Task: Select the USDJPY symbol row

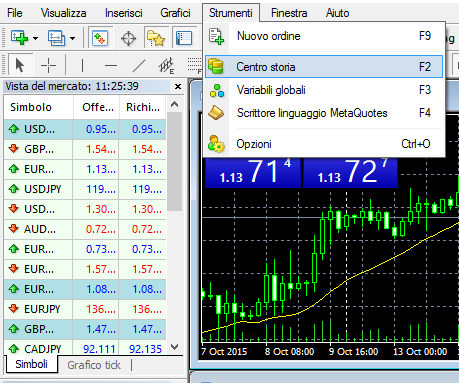Action: click(x=85, y=189)
